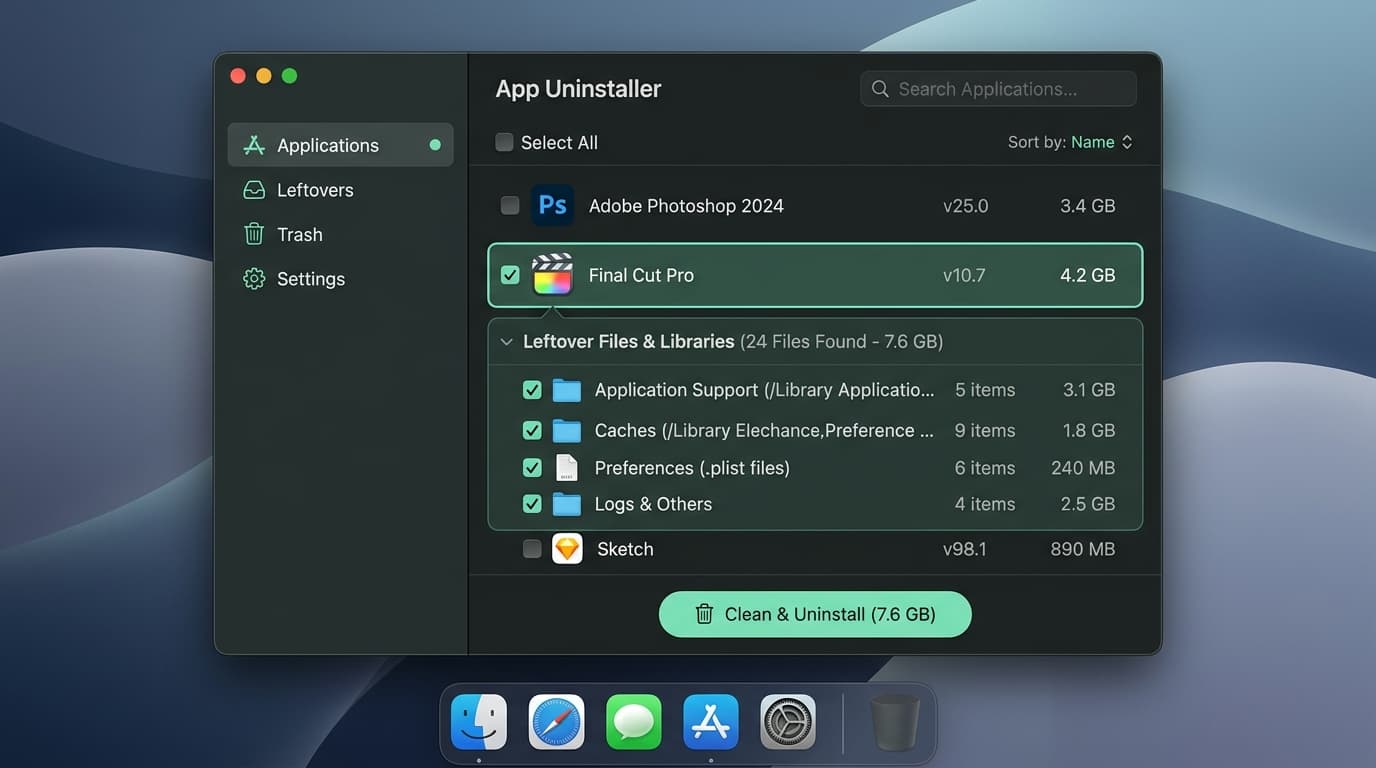
Task: Click the 9 items count
Action: (985, 431)
